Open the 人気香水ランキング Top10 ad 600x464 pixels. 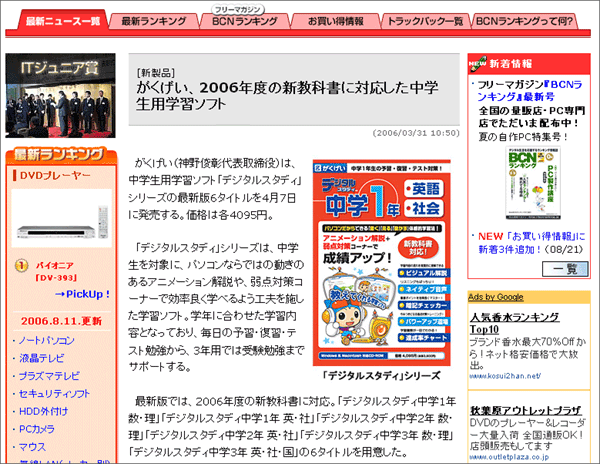(515, 323)
